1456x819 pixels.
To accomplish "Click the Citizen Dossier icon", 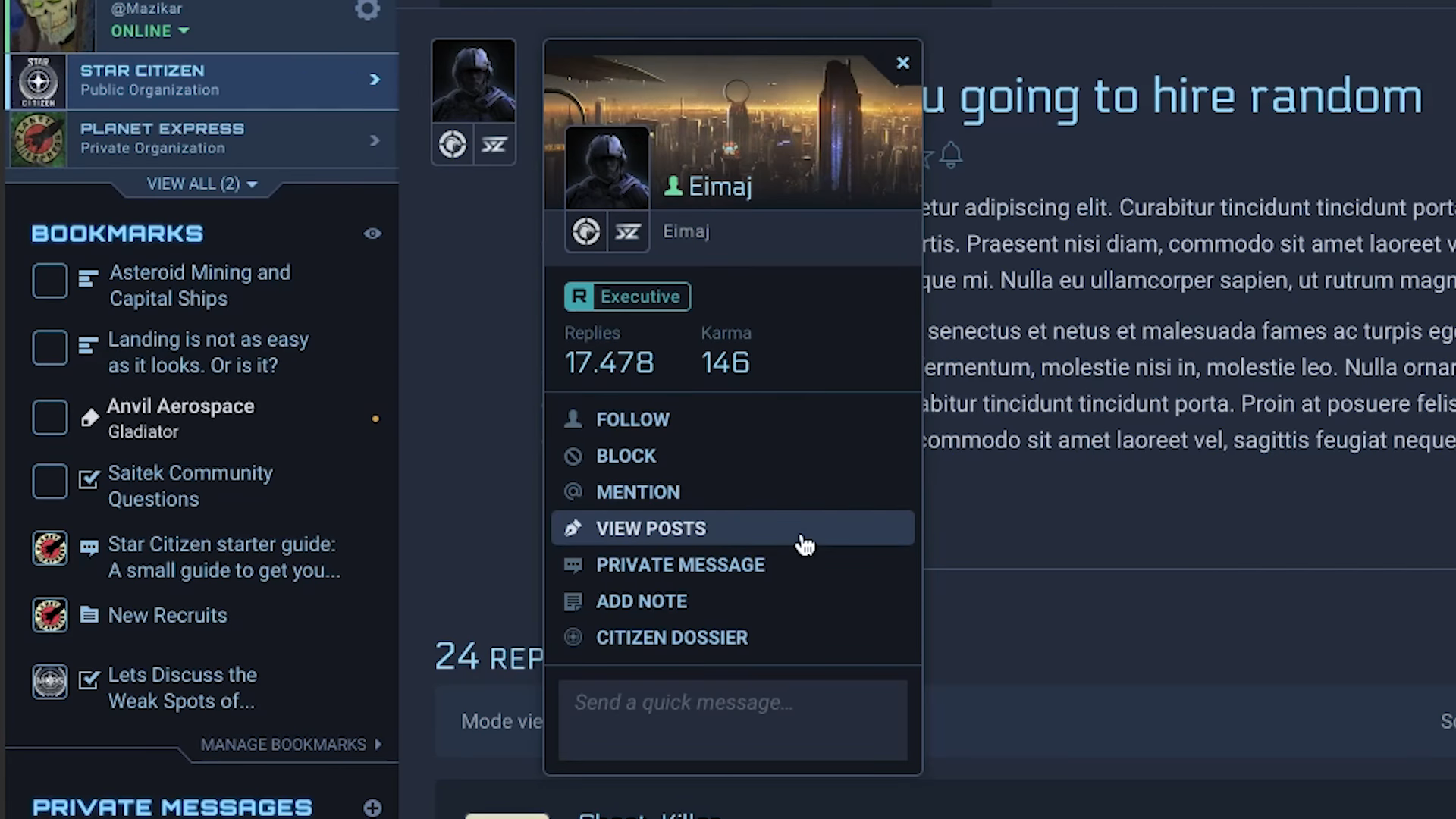I will click(x=573, y=638).
